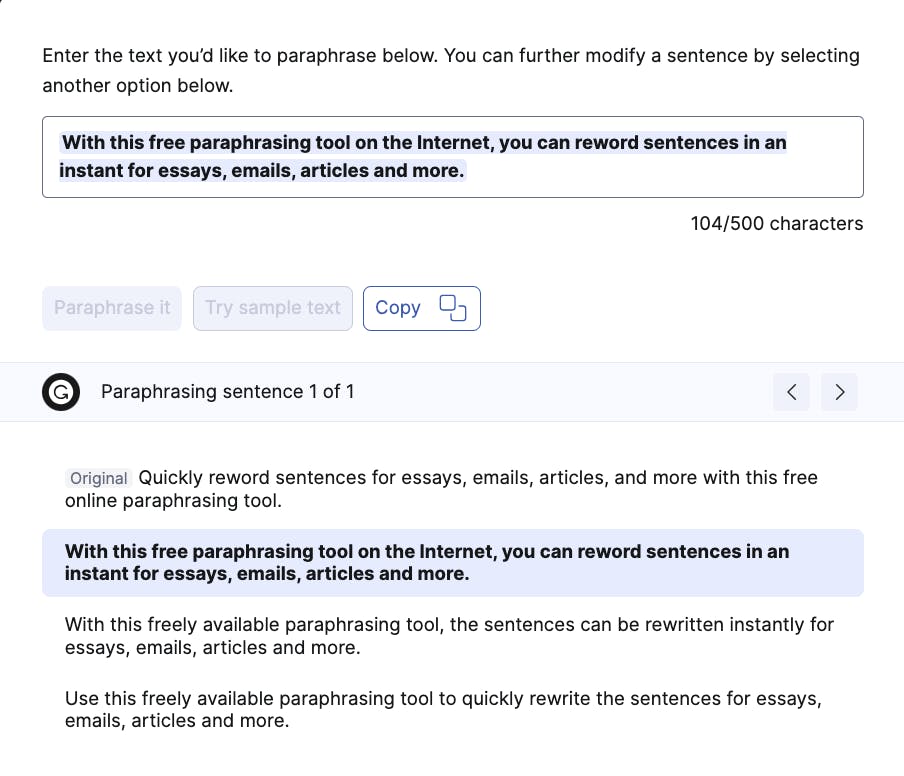Place cursor after 'articles and more.' in input box
Viewport: 904px width, 776px height.
[x=466, y=171]
